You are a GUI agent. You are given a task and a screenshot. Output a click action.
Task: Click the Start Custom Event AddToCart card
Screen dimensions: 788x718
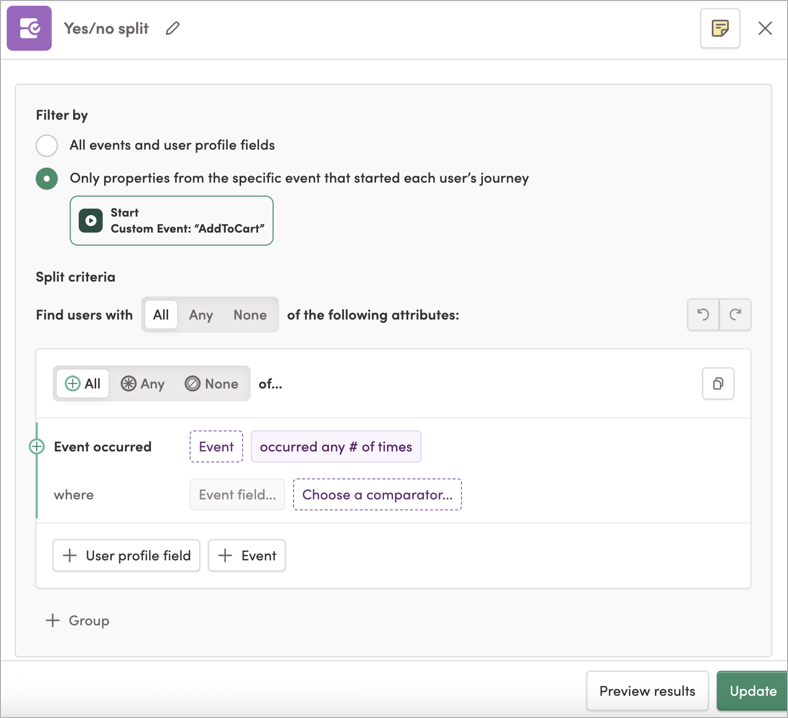pos(171,221)
